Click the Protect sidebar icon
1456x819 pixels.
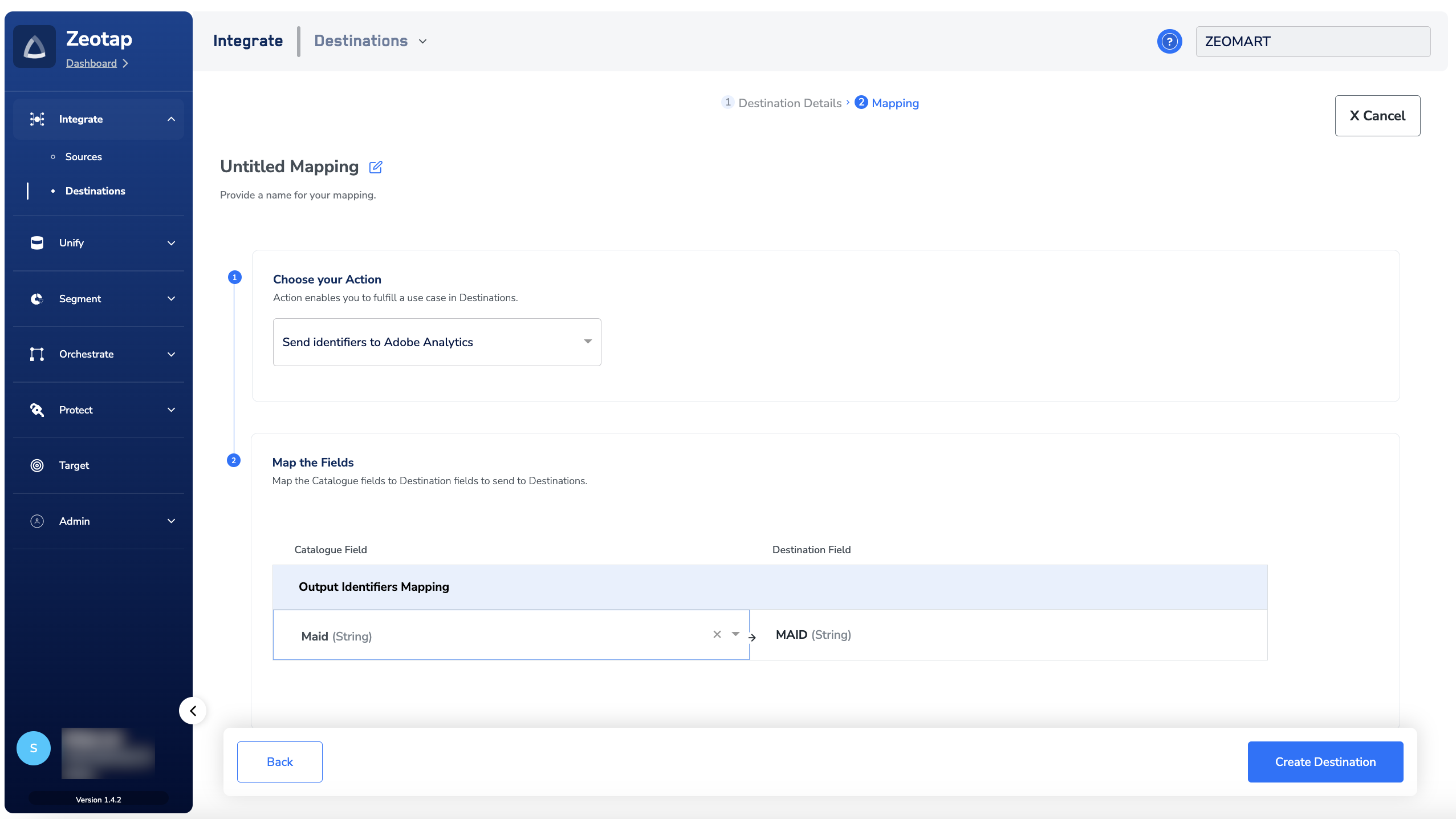coord(37,410)
